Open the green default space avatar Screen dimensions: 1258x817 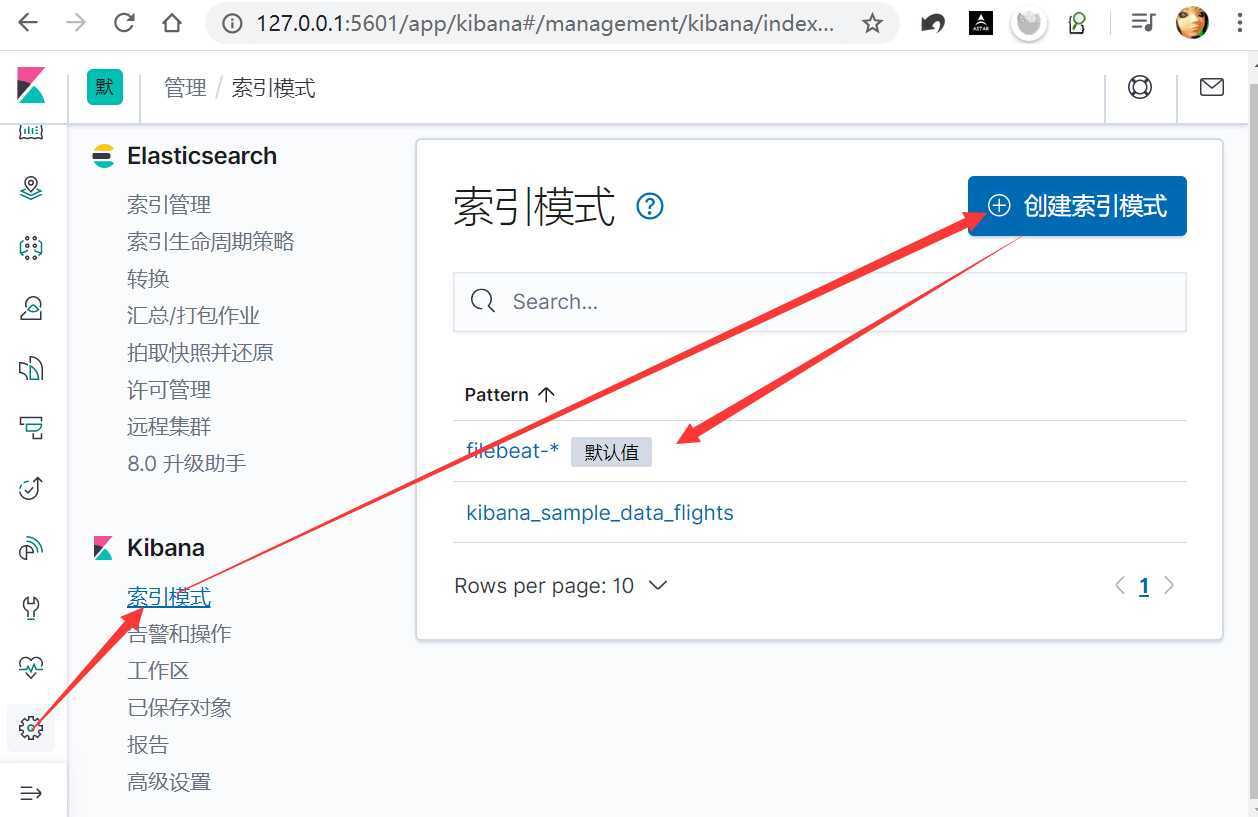105,87
